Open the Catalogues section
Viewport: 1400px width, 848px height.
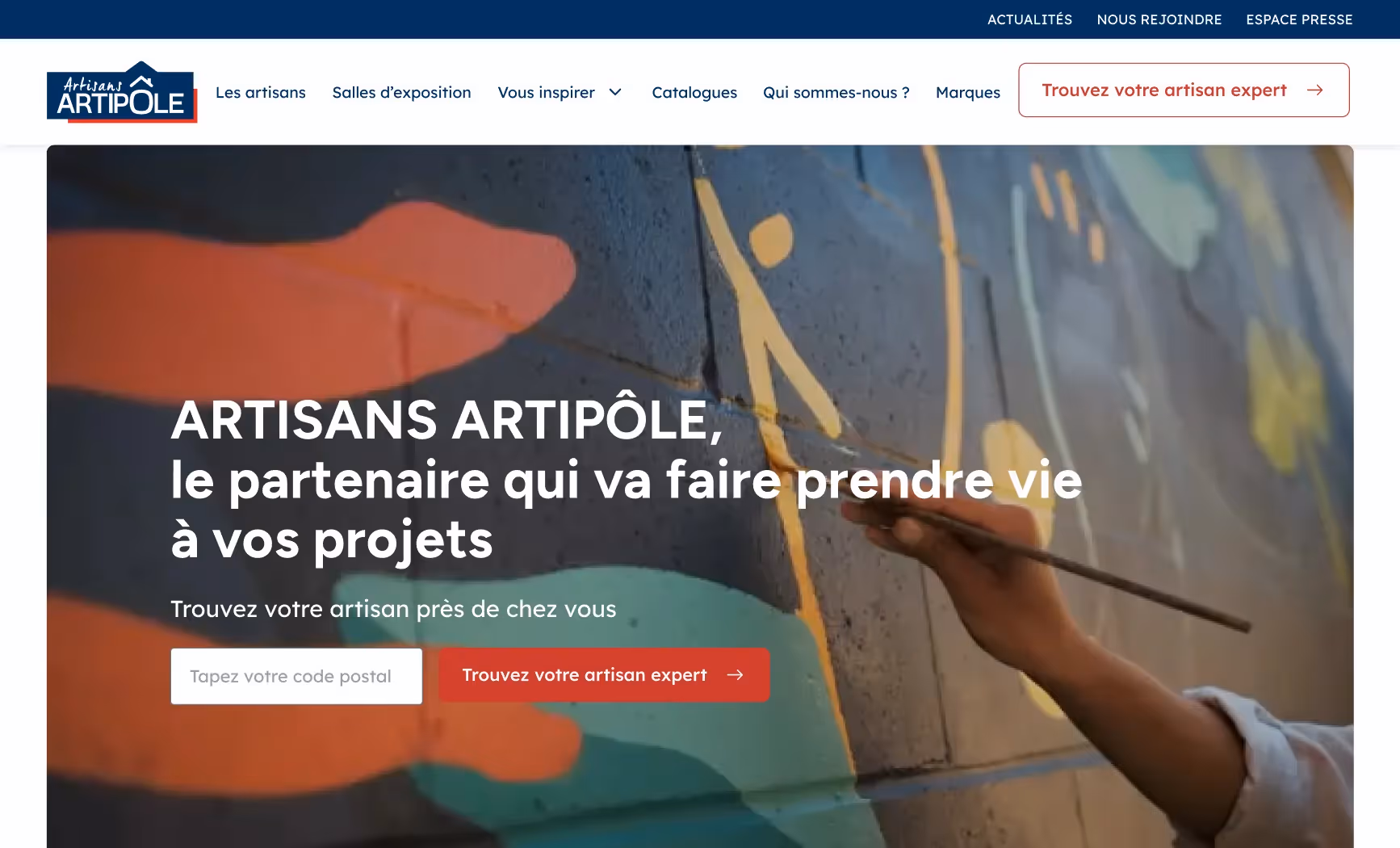[694, 92]
